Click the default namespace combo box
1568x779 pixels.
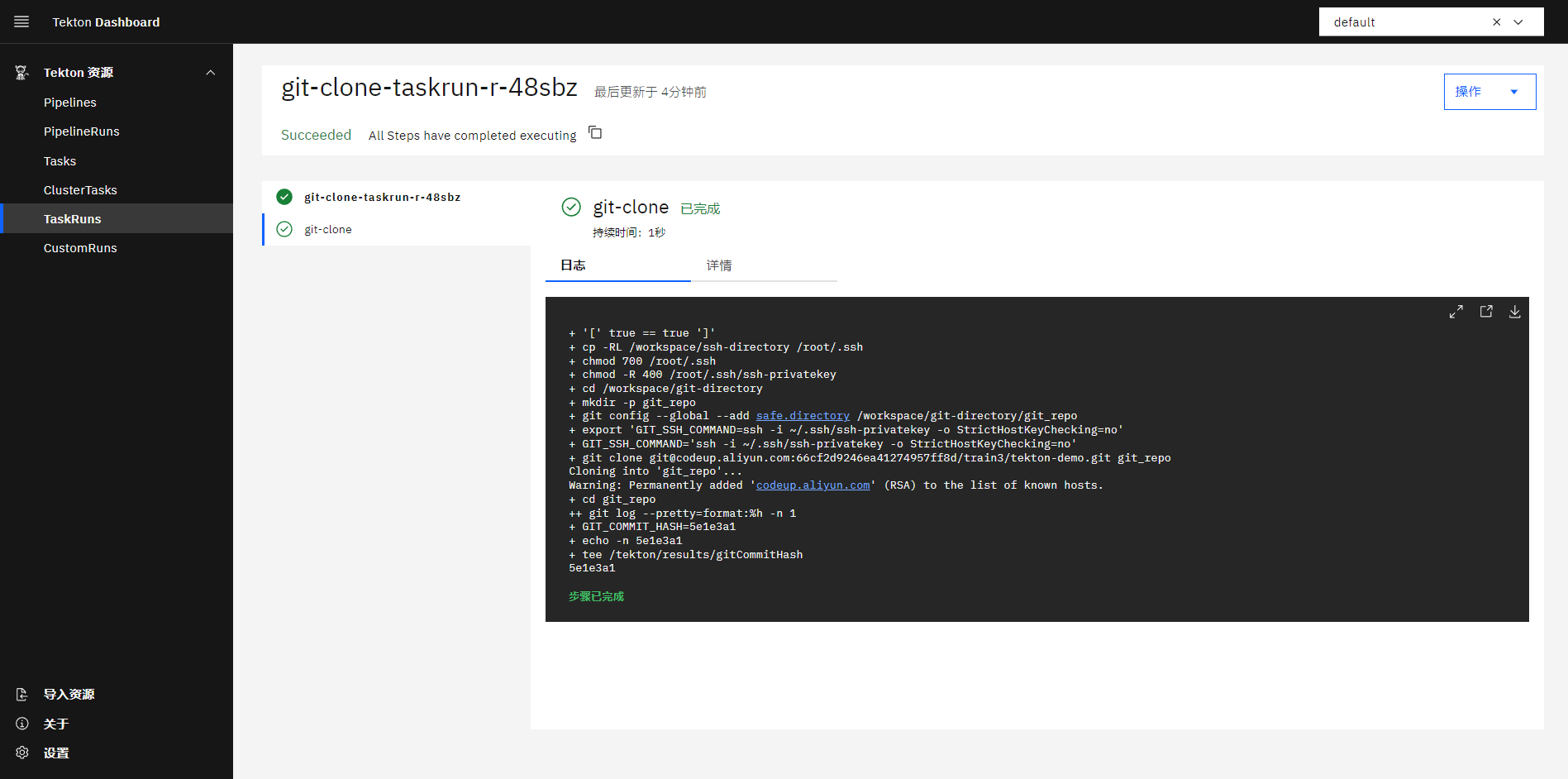pos(1431,22)
